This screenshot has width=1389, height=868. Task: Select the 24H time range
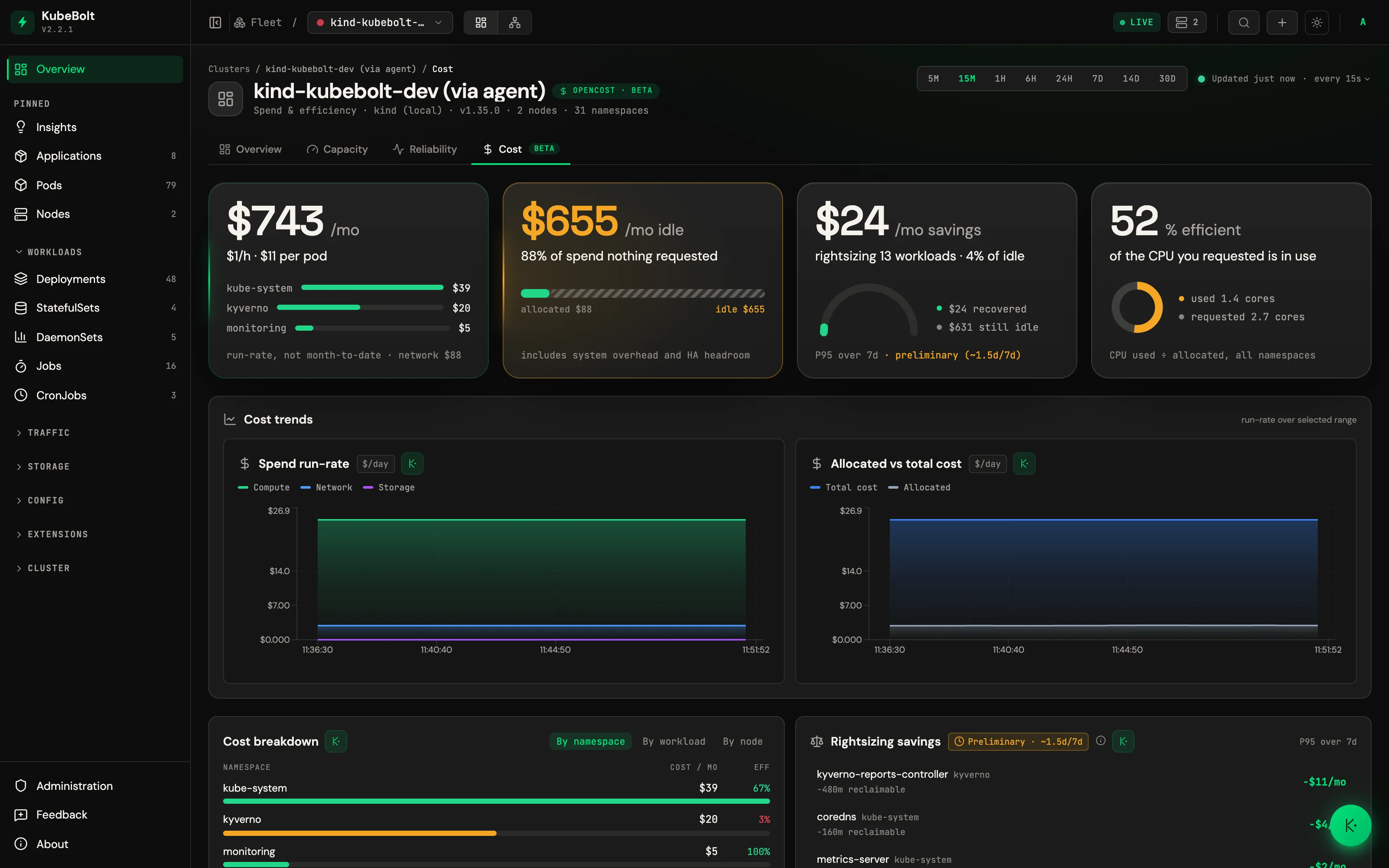1064,79
